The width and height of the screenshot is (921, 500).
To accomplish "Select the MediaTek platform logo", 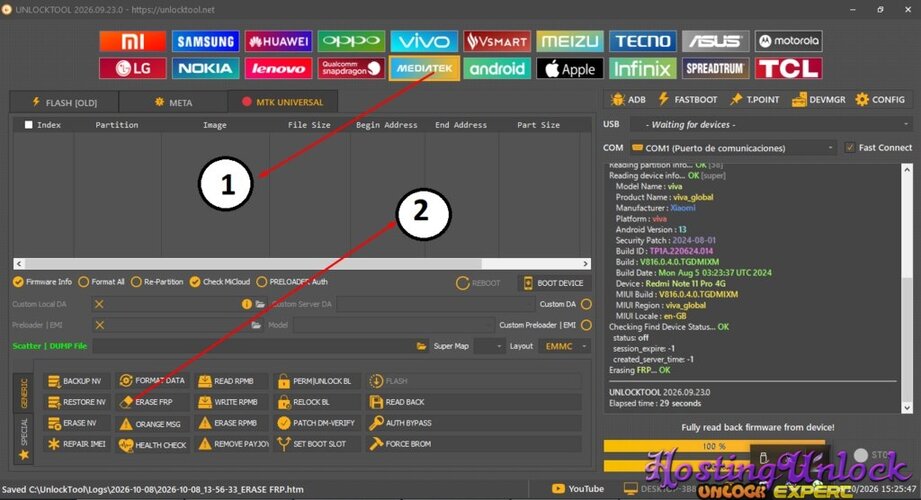I will click(424, 68).
